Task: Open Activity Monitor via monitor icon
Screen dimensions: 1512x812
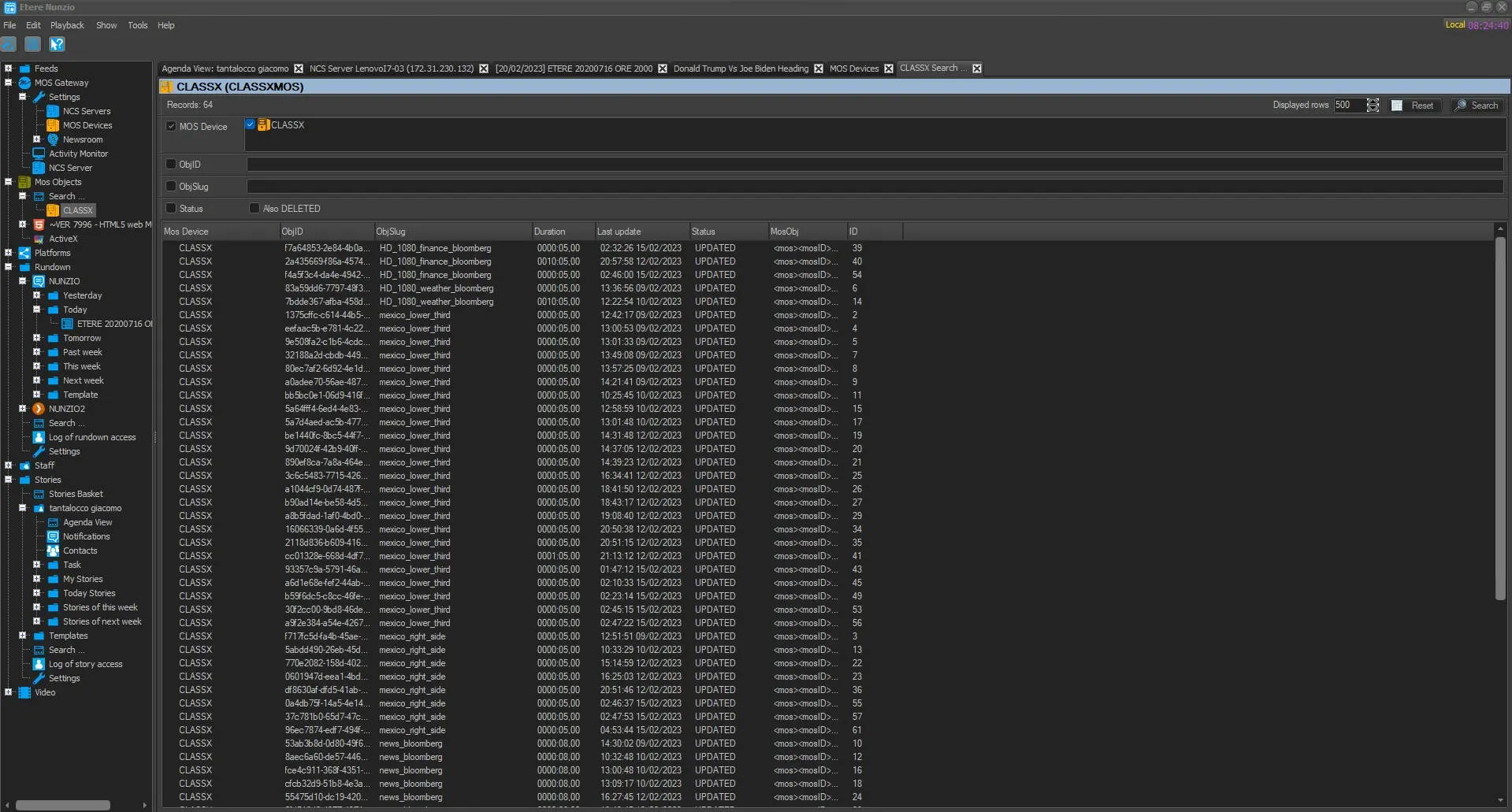Action: (39, 154)
